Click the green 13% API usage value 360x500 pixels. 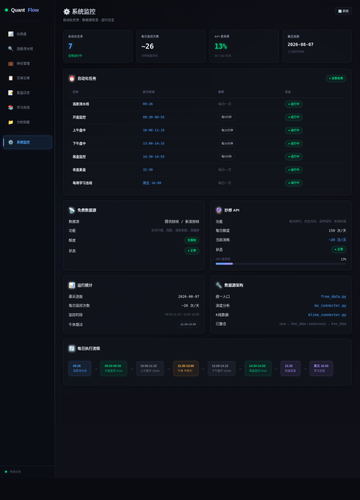coord(221,46)
